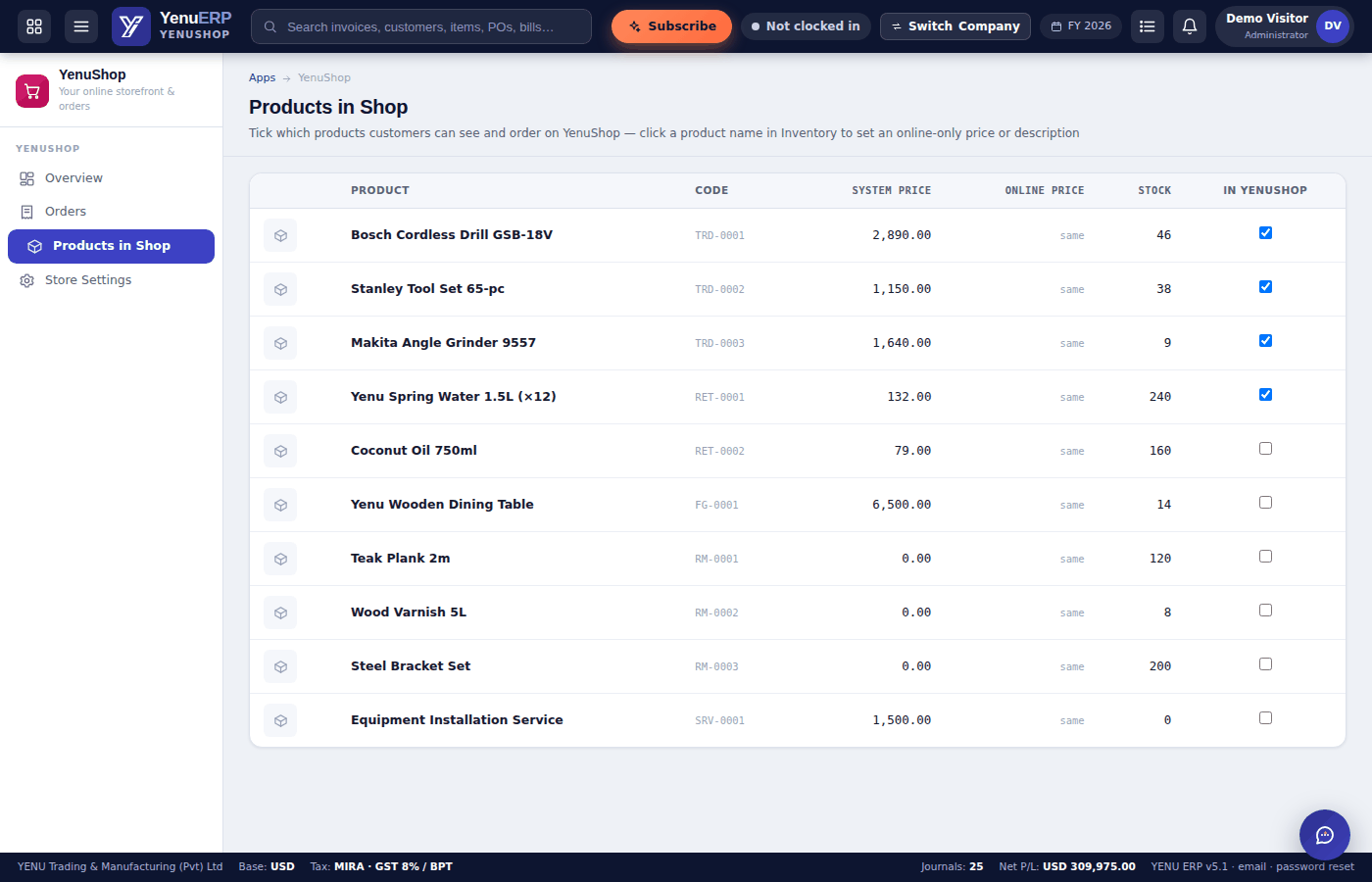Click product icon for Makita Angle Grinder
Screen dimensions: 1372x882
280,343
